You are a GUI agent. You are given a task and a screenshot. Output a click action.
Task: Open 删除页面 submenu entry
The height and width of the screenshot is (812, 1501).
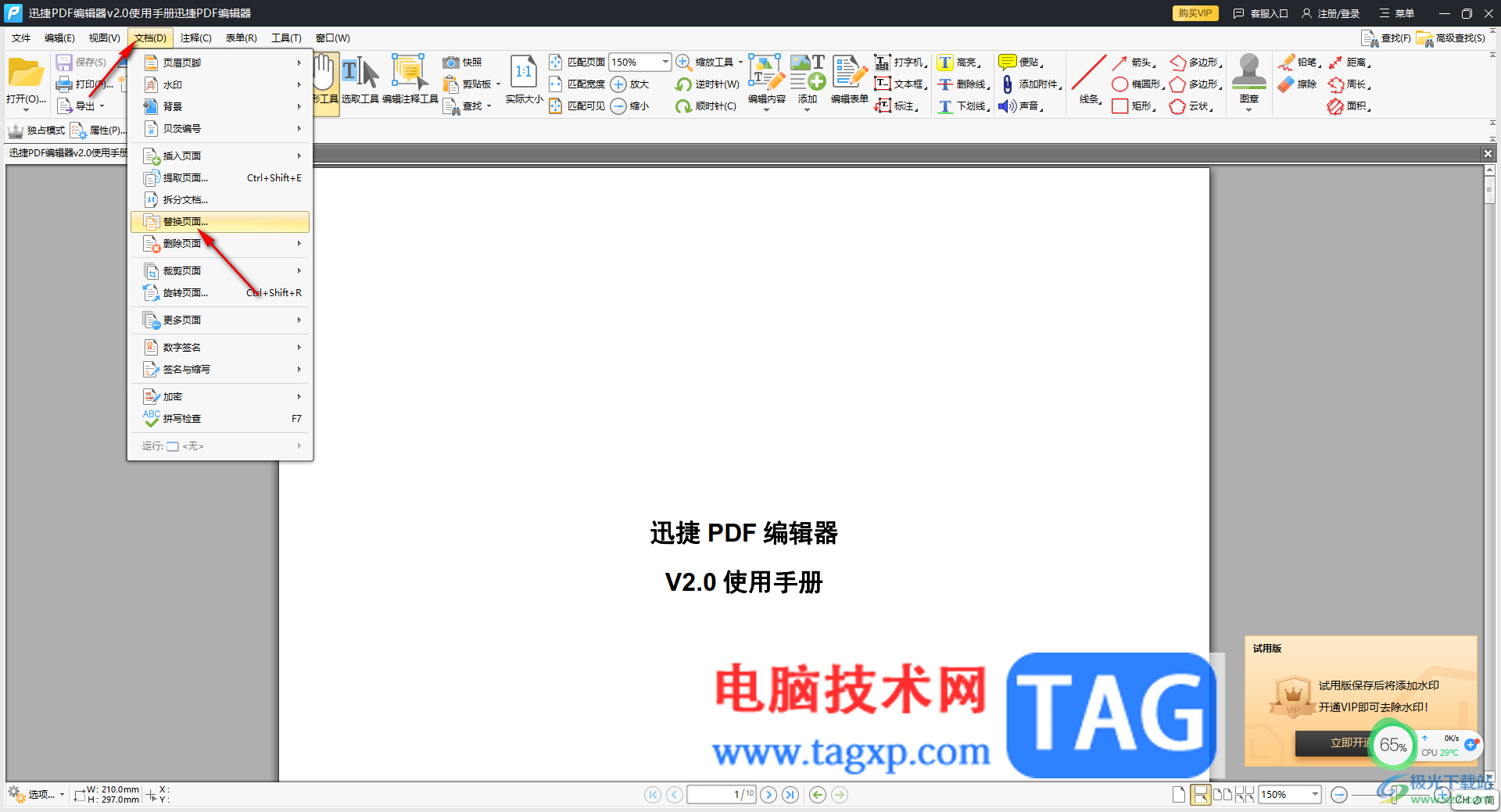pyautogui.click(x=220, y=244)
